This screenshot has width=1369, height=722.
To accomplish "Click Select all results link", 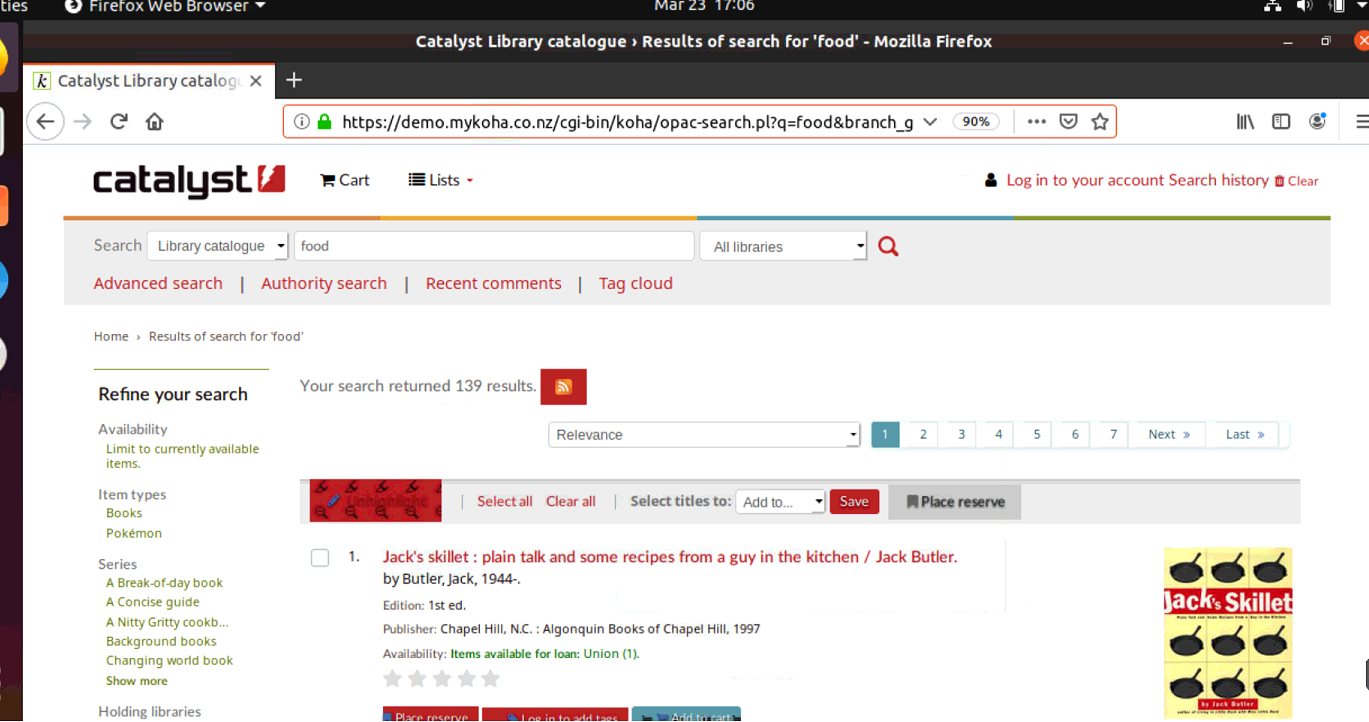I will [x=504, y=501].
